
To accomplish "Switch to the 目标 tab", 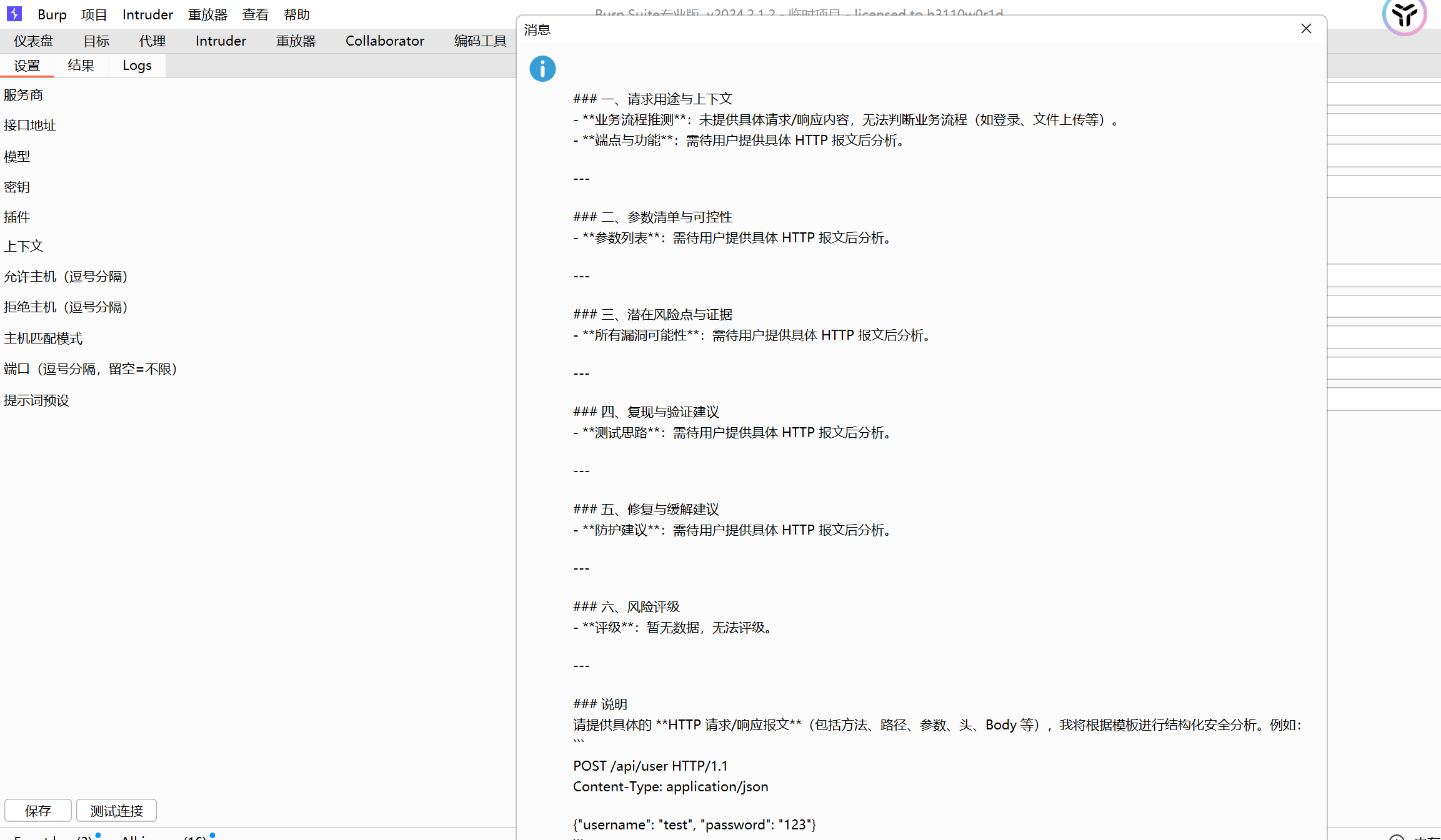I will coord(96,41).
